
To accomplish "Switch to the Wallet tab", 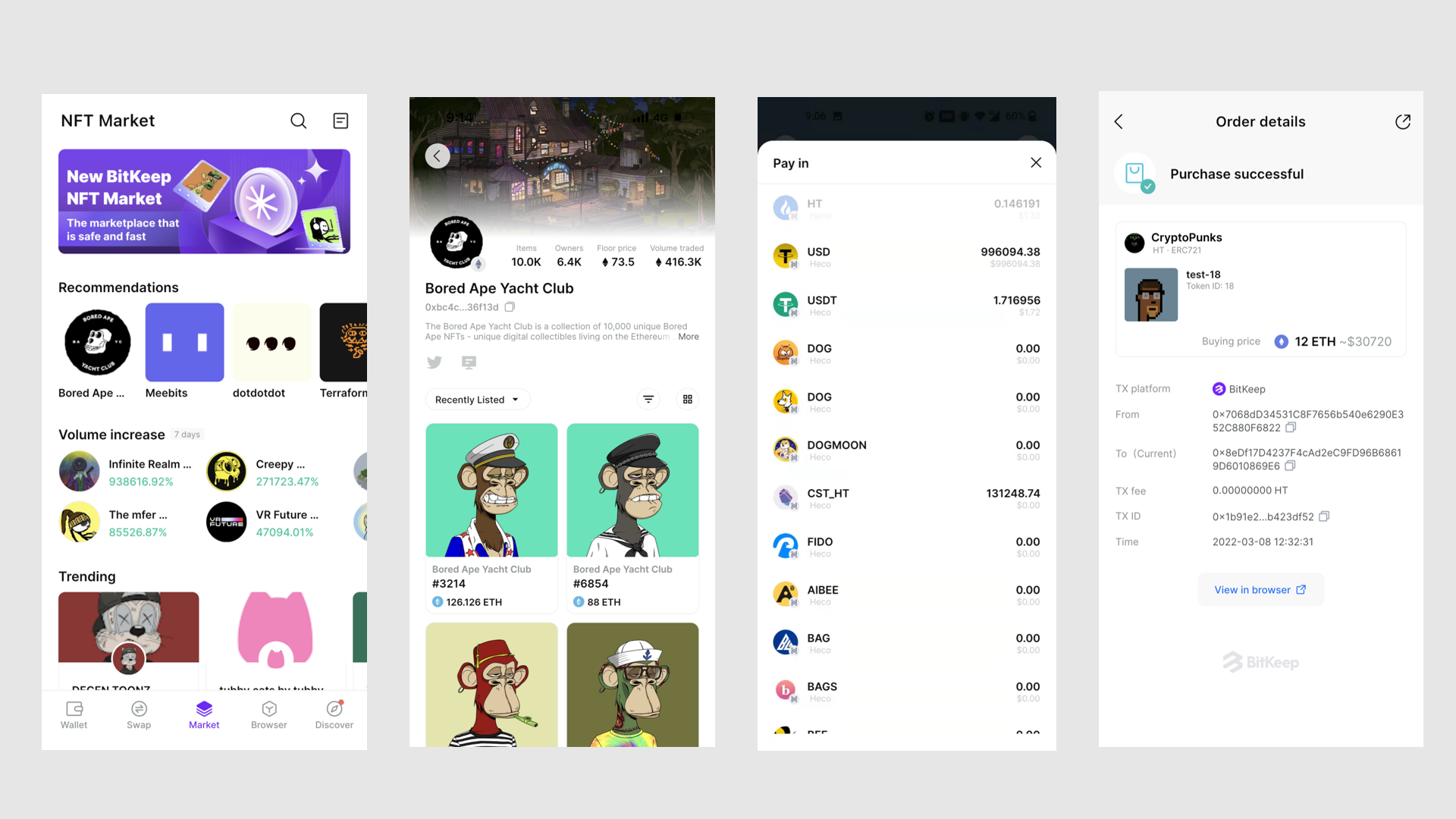I will click(x=74, y=714).
